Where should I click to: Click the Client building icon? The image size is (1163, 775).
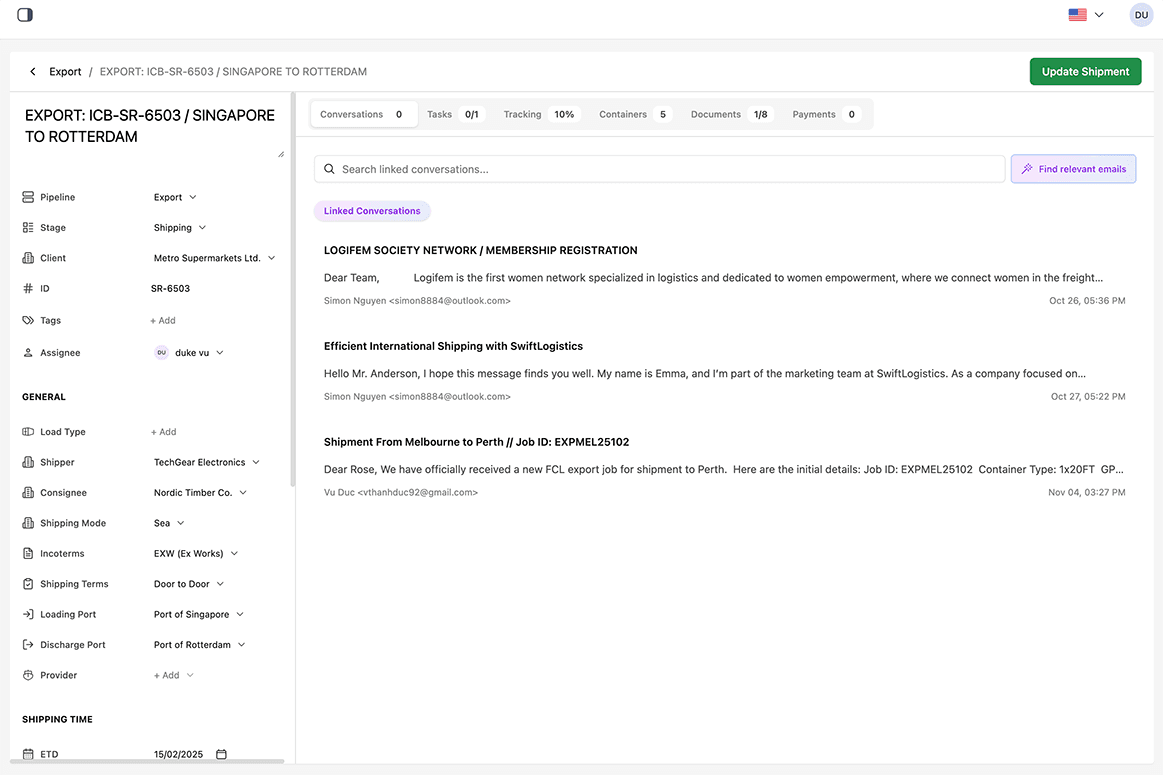28,258
